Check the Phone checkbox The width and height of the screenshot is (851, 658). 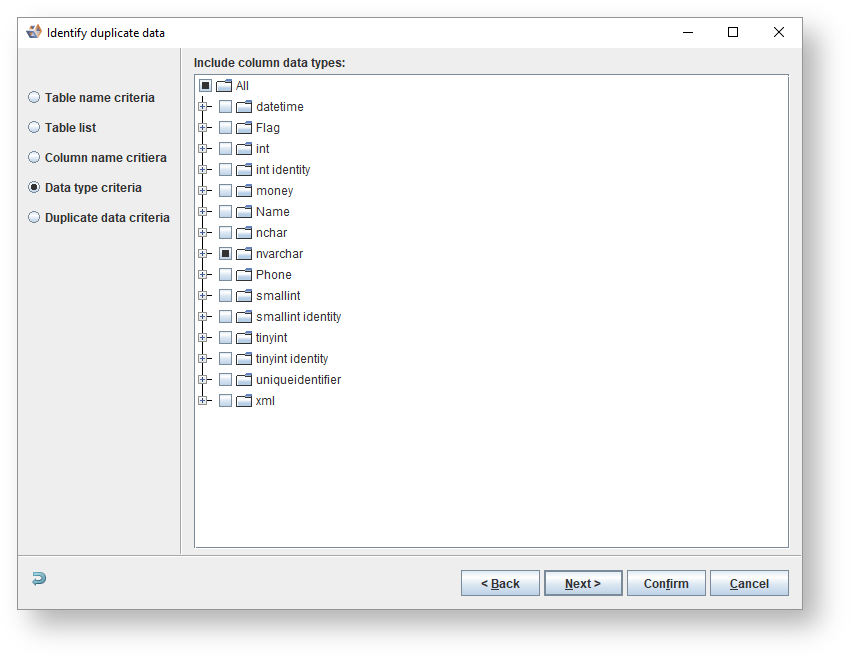(x=225, y=275)
